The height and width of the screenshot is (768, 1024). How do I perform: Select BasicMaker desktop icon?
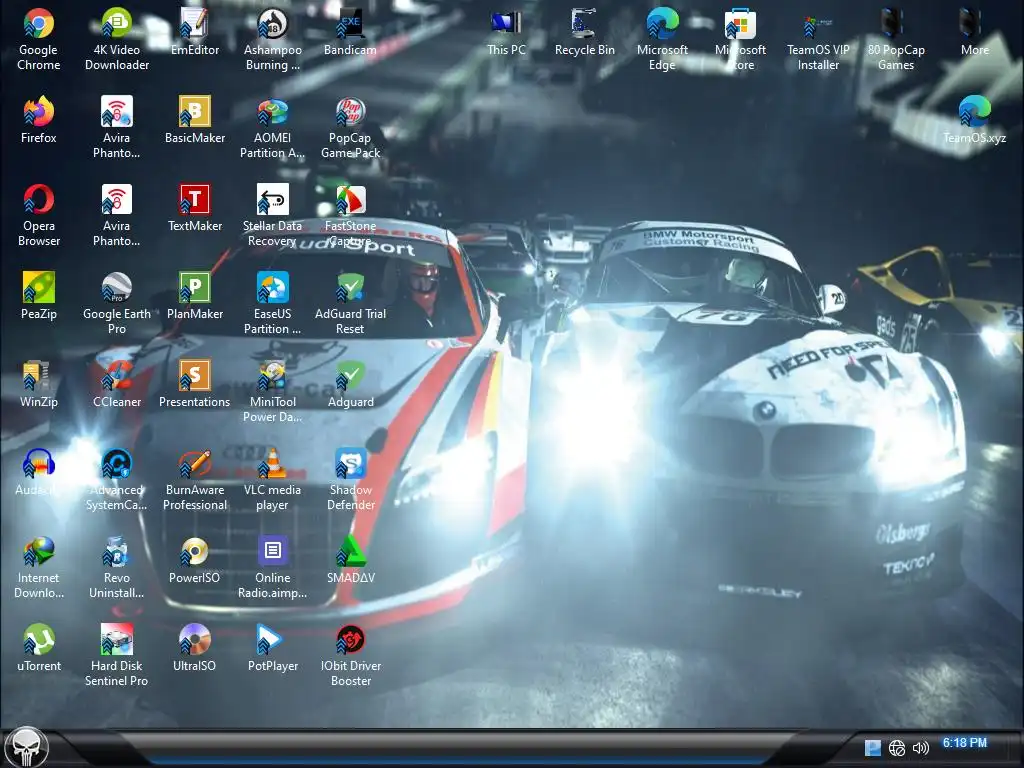(194, 112)
